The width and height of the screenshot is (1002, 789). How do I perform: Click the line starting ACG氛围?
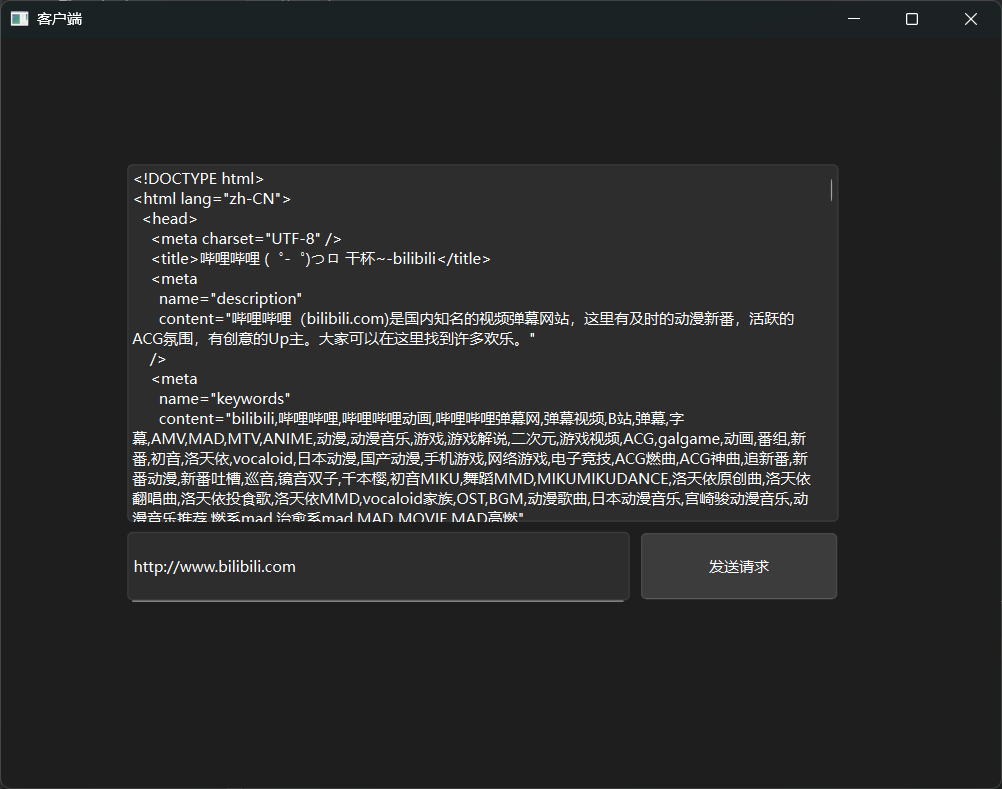coord(334,339)
